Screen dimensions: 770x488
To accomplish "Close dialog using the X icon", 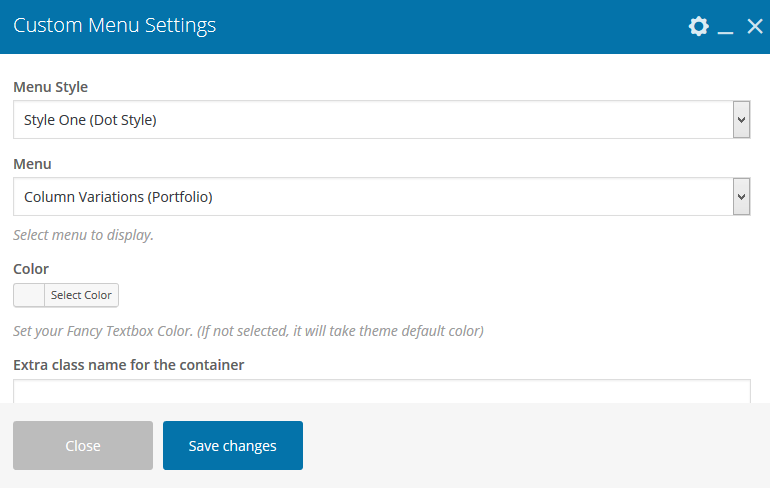I will point(755,27).
